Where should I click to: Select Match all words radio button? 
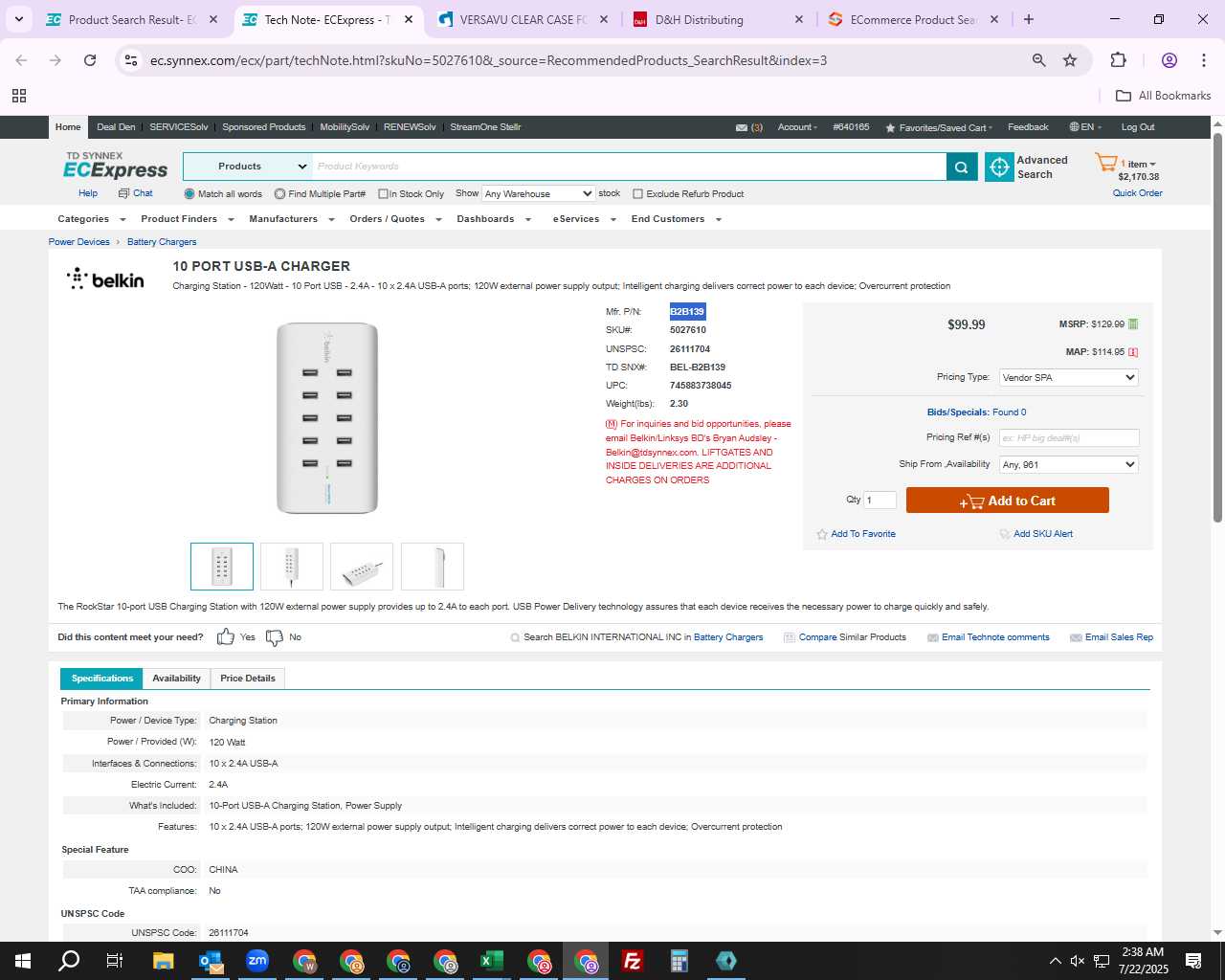[x=189, y=194]
